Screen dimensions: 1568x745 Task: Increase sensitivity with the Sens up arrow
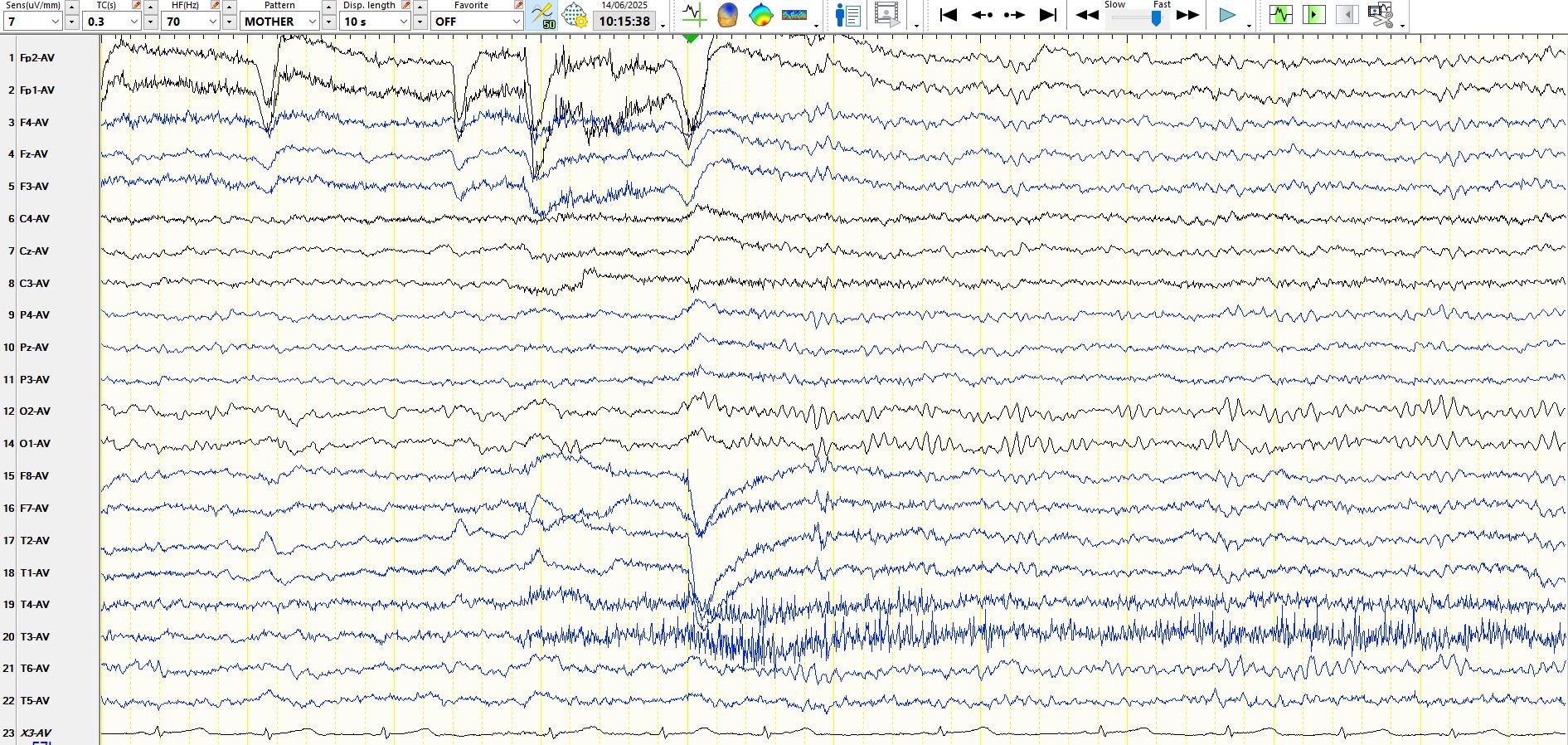(71, 7)
